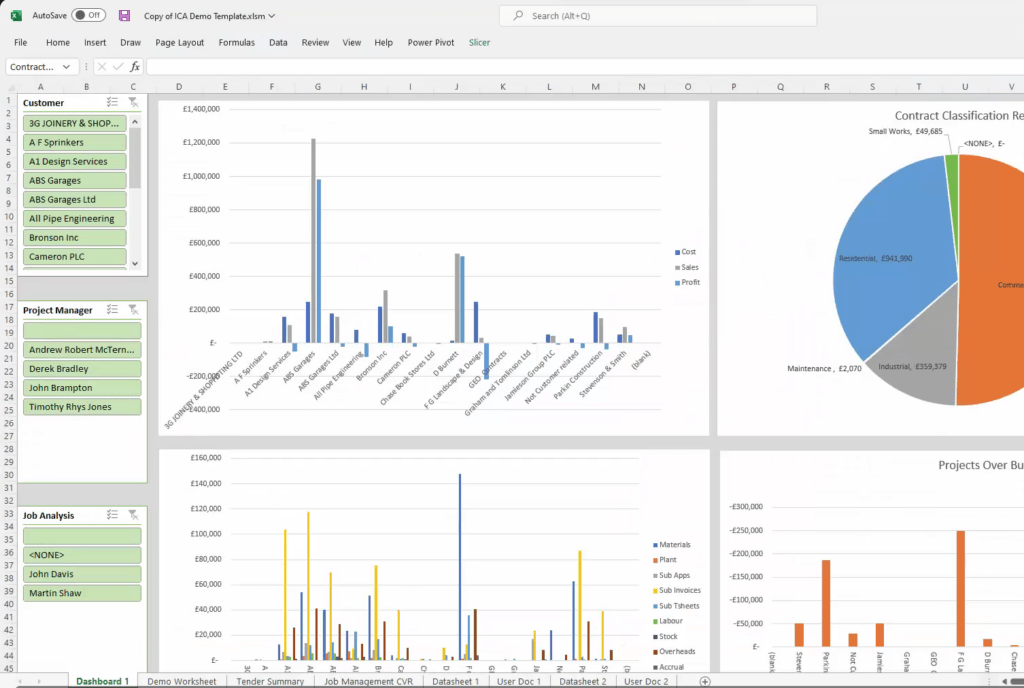
Task: Open the View ribbon tab
Action: [352, 42]
